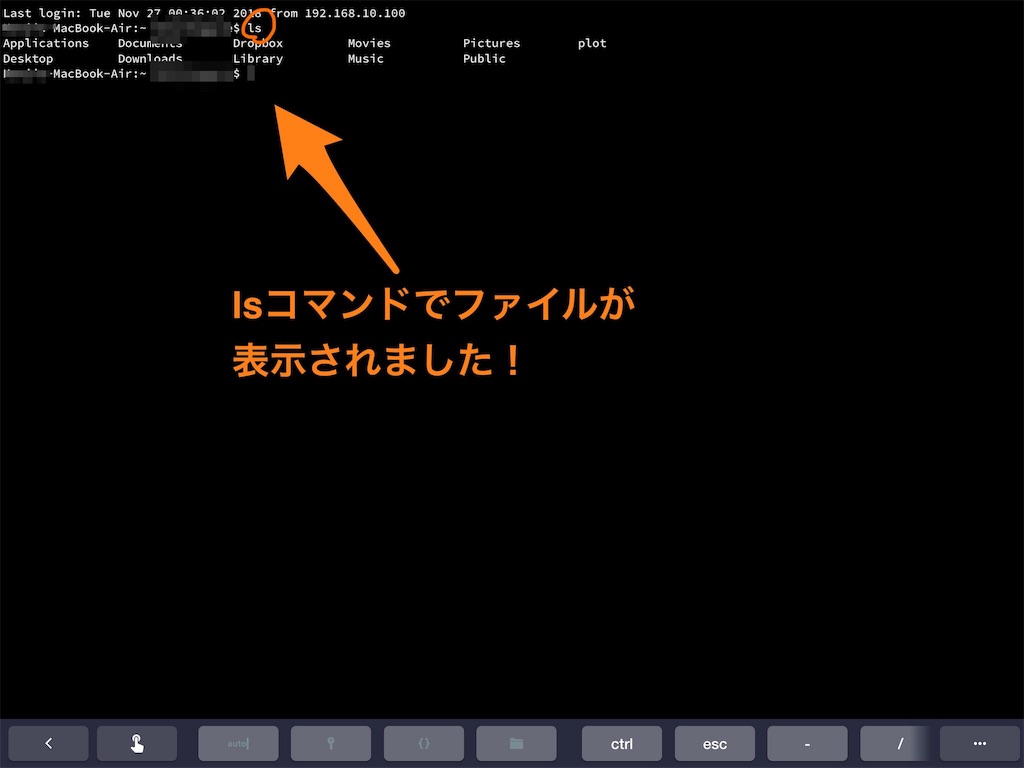The width and height of the screenshot is (1024, 768).
Task: Tap the back chevron key on the keyboard bar
Action: [49, 743]
